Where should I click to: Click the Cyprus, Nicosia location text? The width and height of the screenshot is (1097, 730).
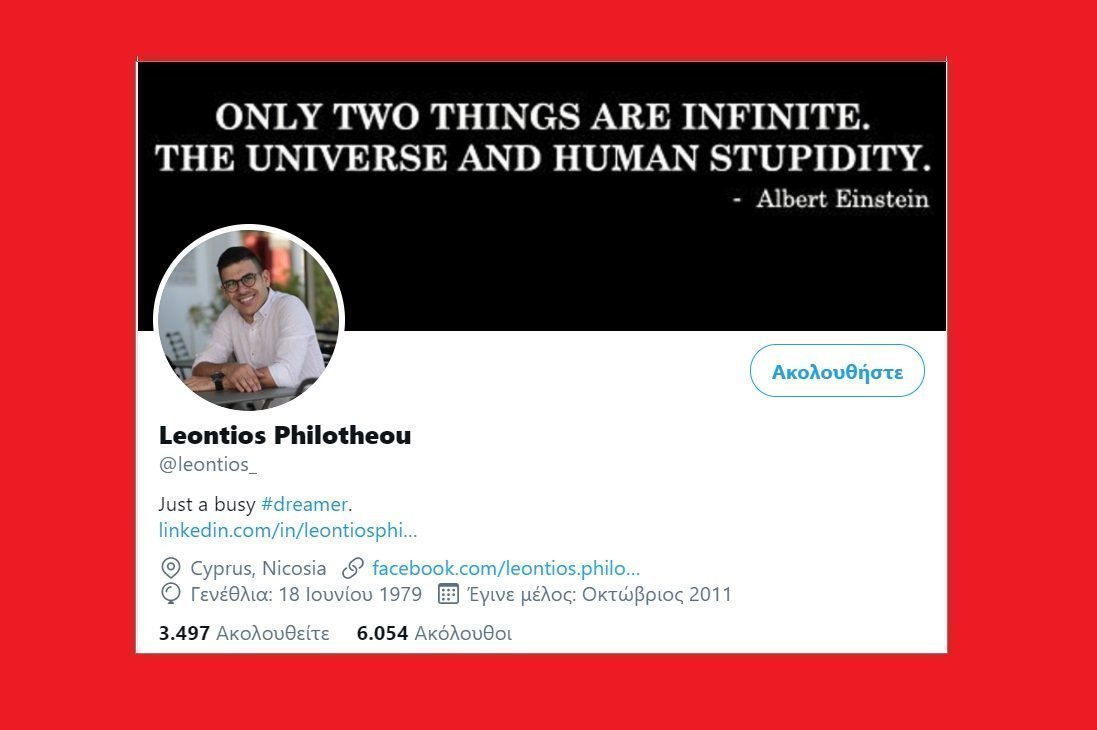pos(258,568)
